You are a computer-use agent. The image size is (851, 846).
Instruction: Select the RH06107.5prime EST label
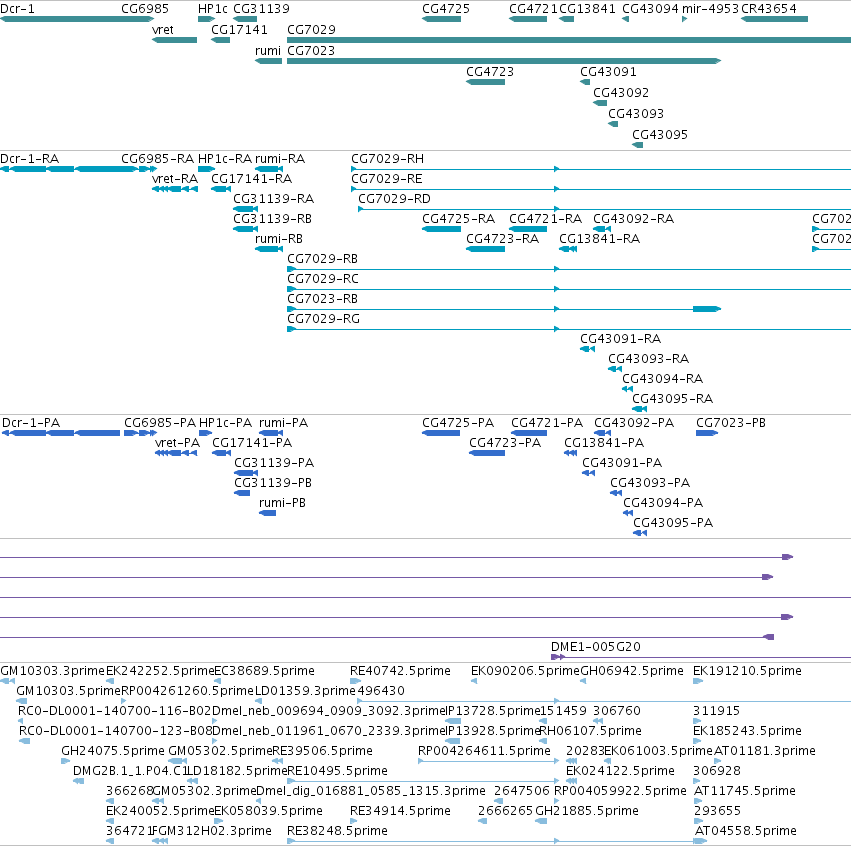(590, 731)
